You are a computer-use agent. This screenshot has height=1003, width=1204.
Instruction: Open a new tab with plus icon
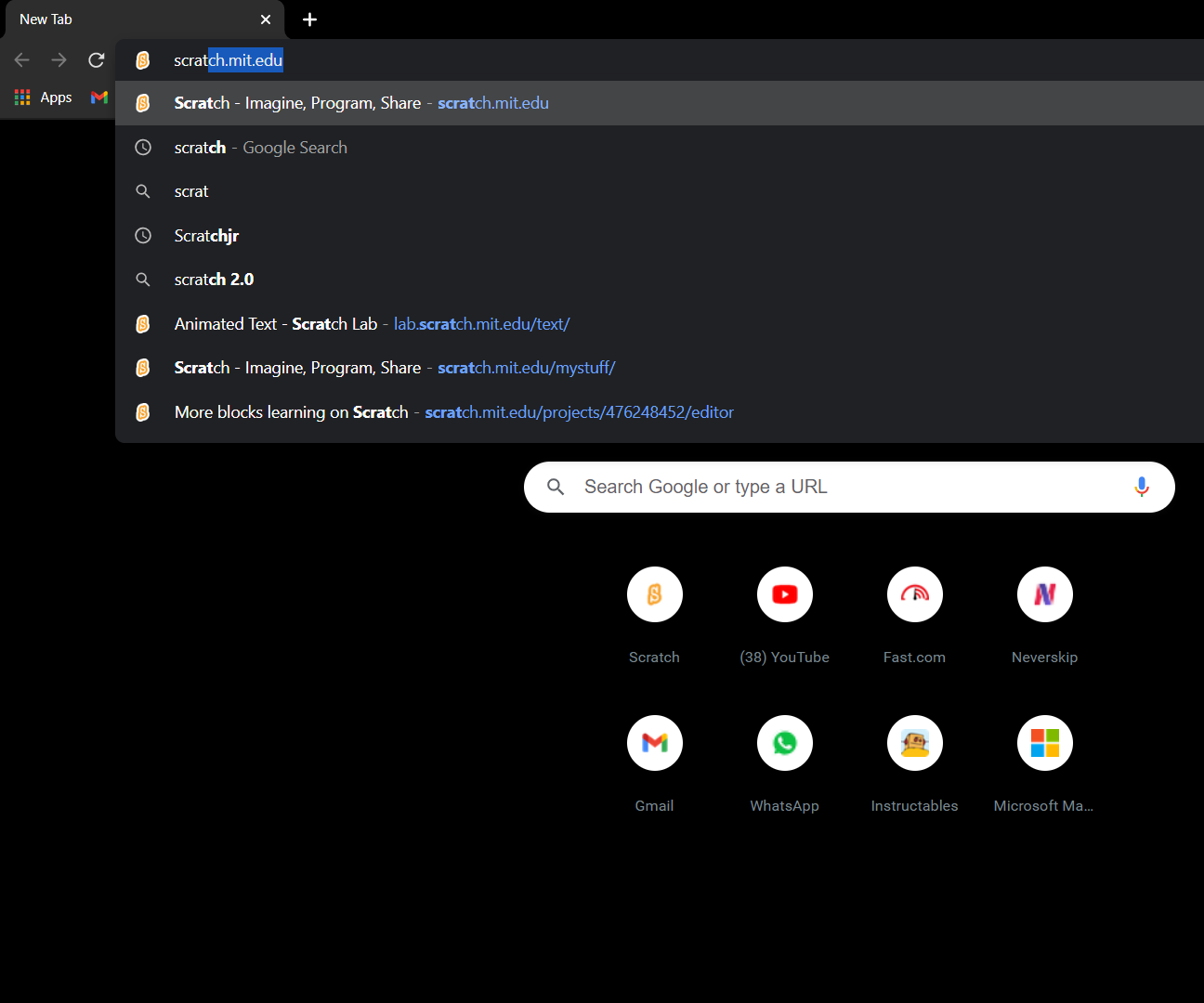310,20
